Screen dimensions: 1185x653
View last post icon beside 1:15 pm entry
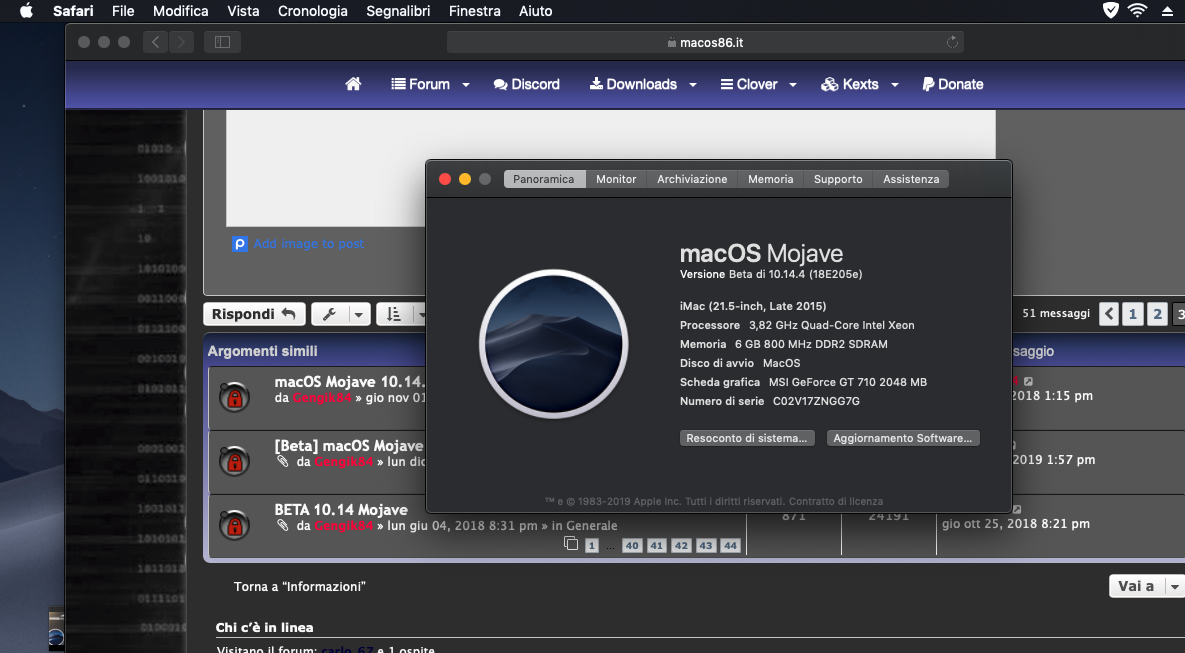tap(1028, 381)
